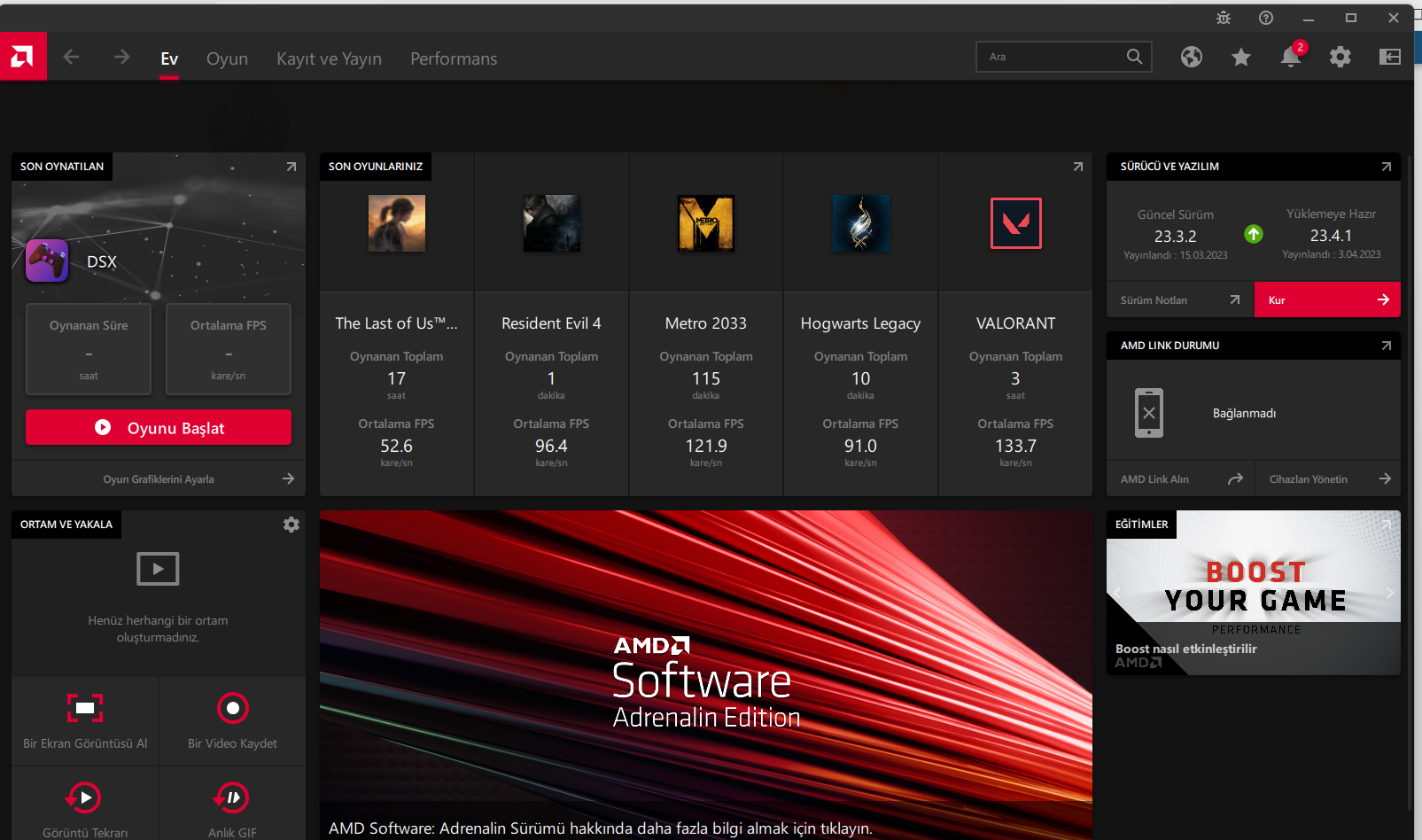Click the Kur install button
The image size is (1422, 840).
click(1327, 299)
